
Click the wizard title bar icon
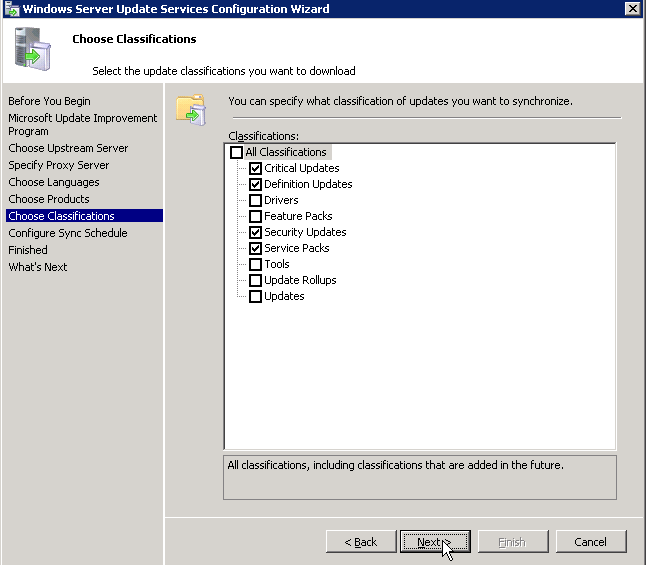tap(12, 9)
